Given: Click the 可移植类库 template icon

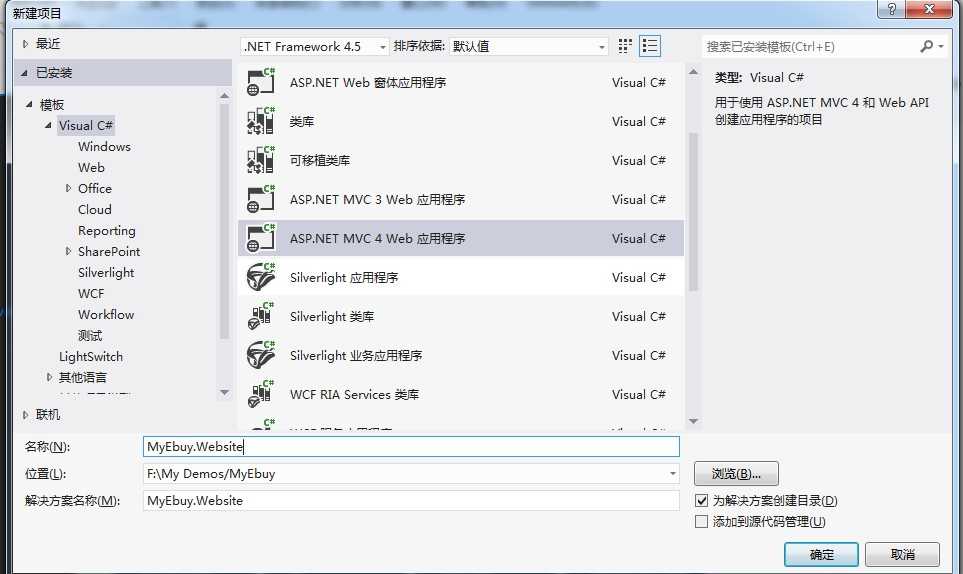Looking at the screenshot, I should pos(260,160).
